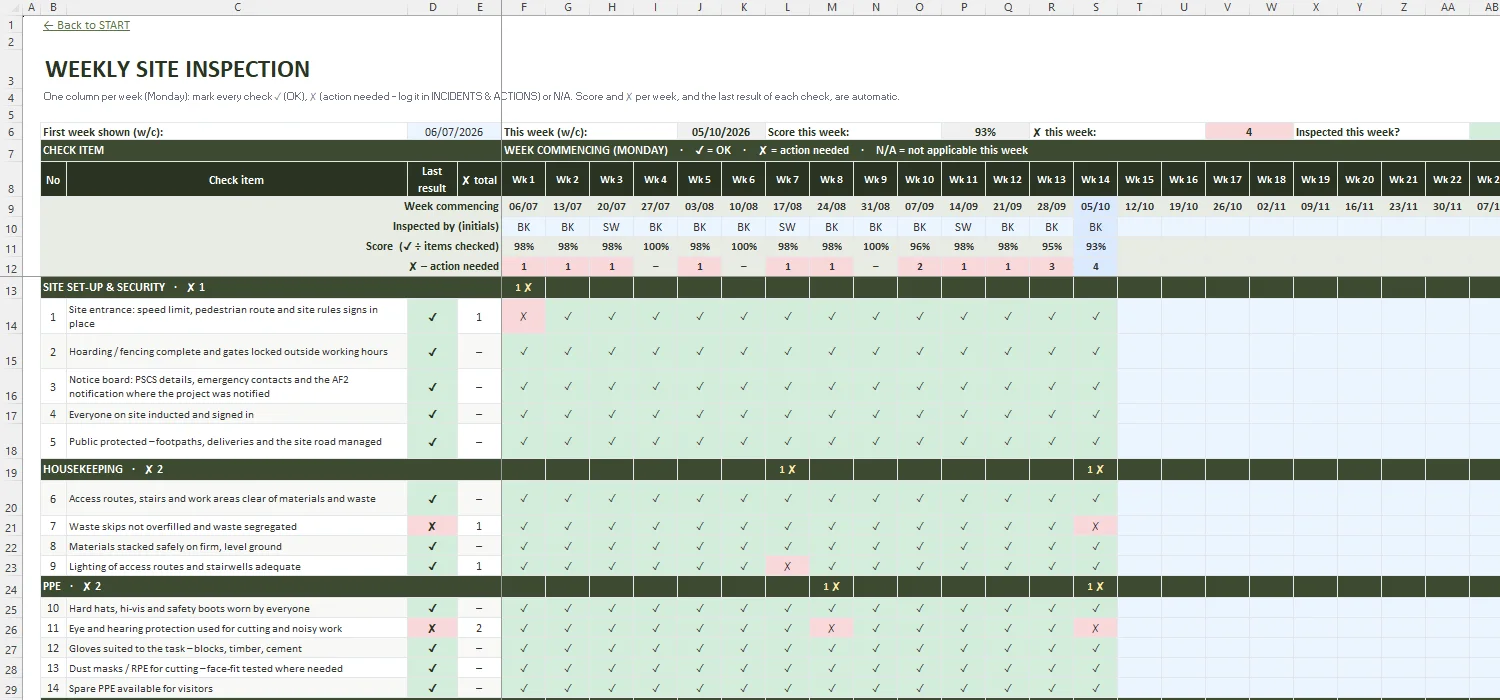
Task: Select the SITE SET-UP & SECURITY section header
Action: click(x=271, y=287)
